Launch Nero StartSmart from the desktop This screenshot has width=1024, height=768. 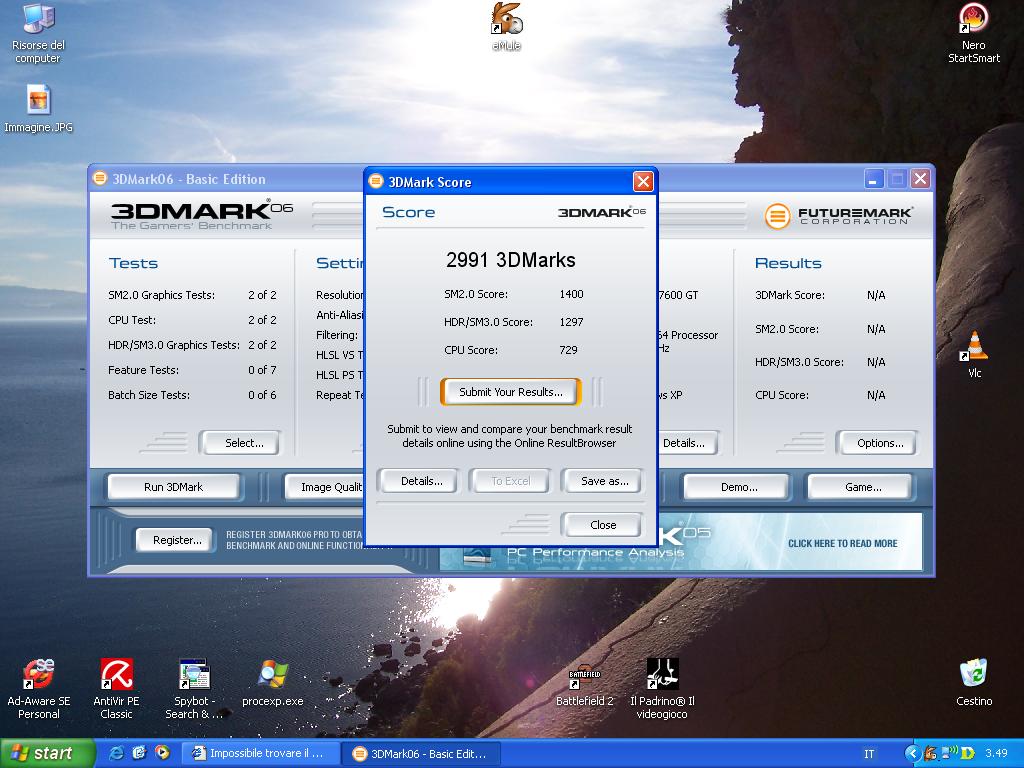click(974, 33)
